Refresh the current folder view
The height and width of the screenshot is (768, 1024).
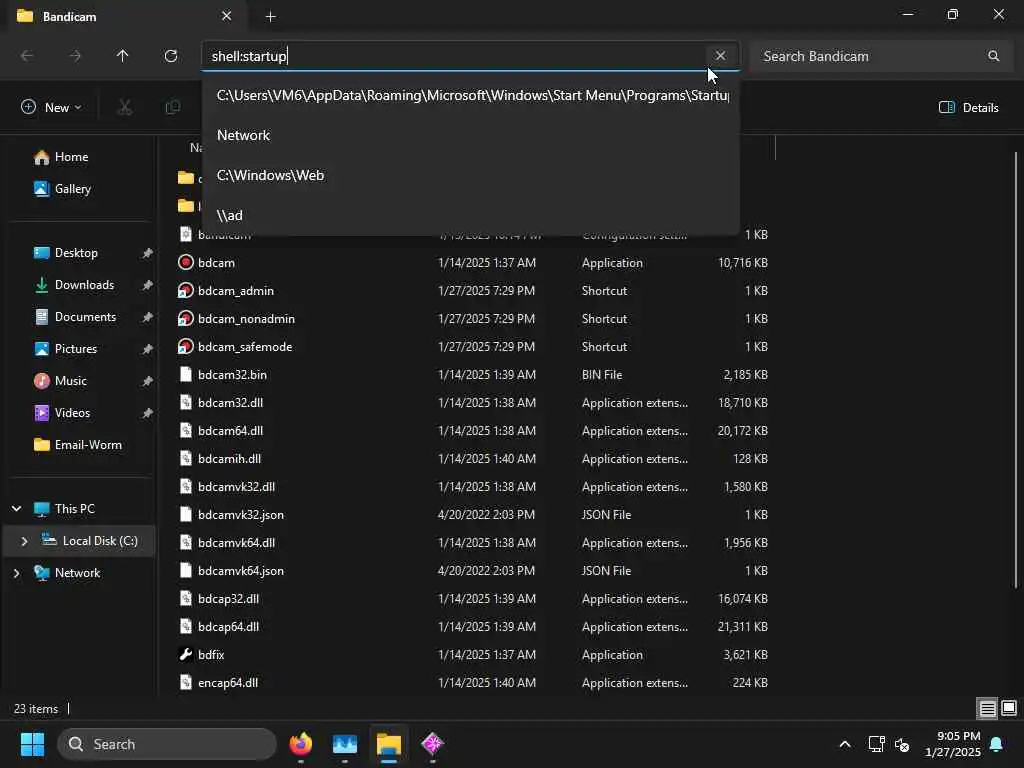(x=171, y=56)
